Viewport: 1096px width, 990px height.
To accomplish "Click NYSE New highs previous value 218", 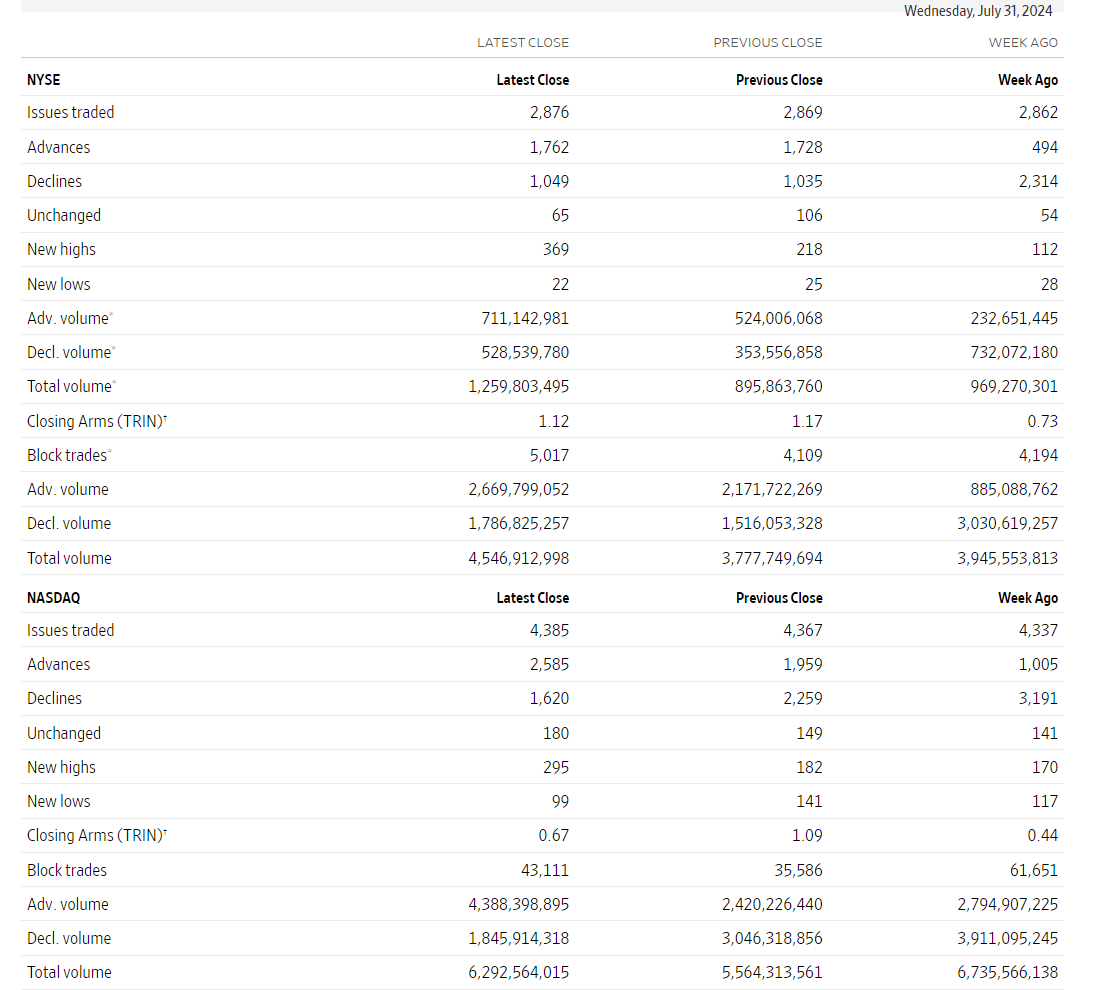I will pyautogui.click(x=809, y=250).
